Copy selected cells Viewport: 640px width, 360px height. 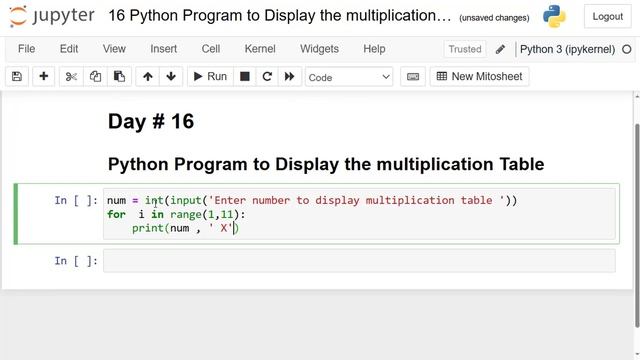click(95, 76)
